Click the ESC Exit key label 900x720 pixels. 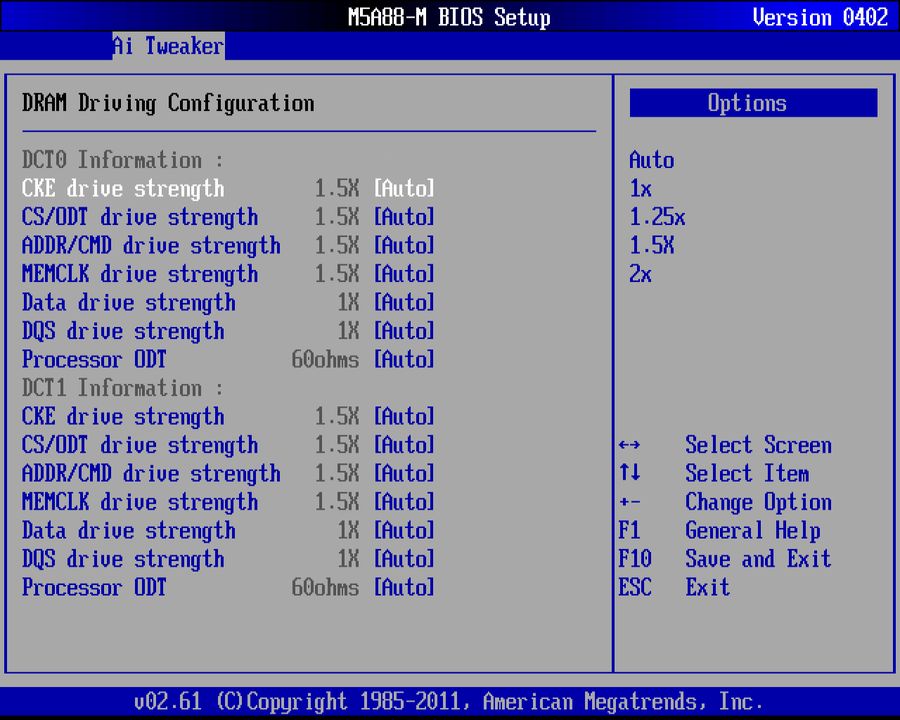click(x=635, y=587)
